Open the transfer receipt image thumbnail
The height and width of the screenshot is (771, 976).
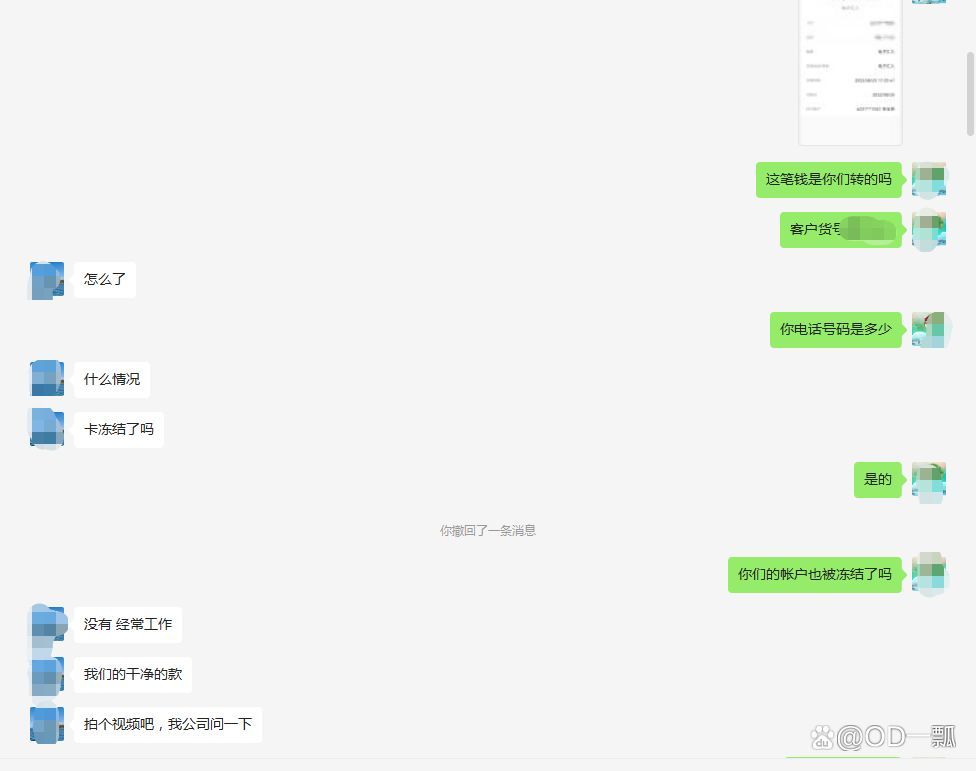[850, 72]
